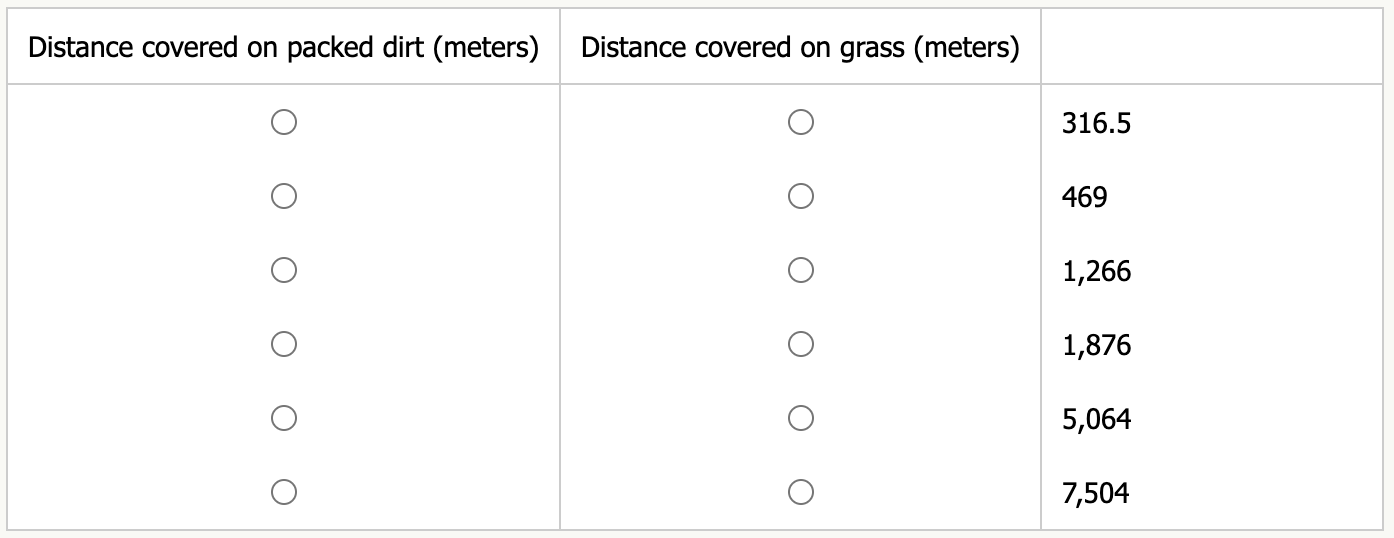Click the 316.5 value label
Screen dimensions: 1394x538
[1096, 124]
